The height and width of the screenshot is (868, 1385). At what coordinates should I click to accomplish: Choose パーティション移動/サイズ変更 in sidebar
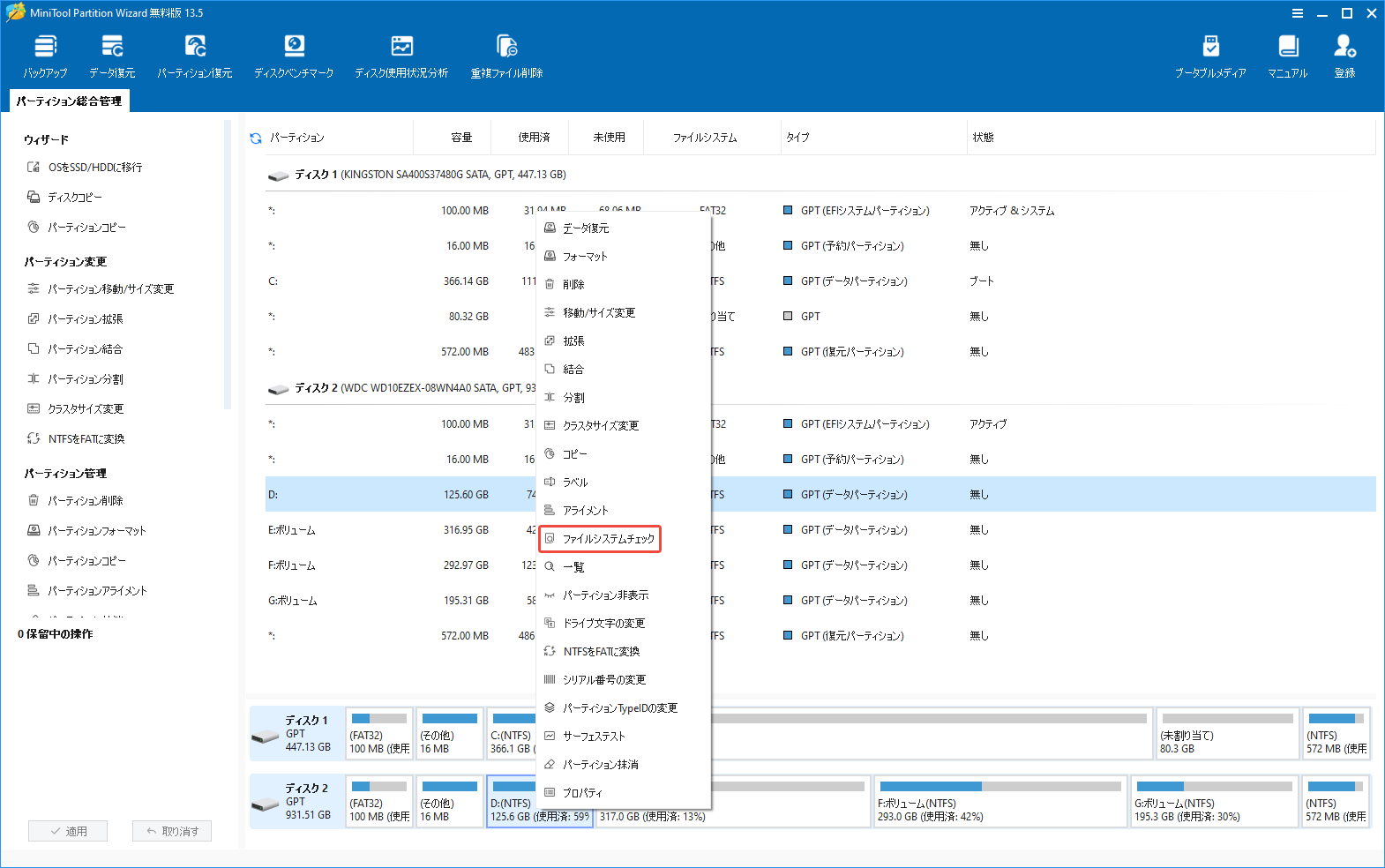click(101, 288)
